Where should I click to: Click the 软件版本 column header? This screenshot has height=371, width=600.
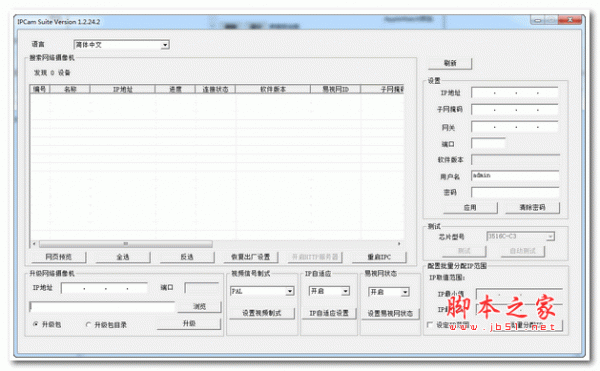click(273, 89)
